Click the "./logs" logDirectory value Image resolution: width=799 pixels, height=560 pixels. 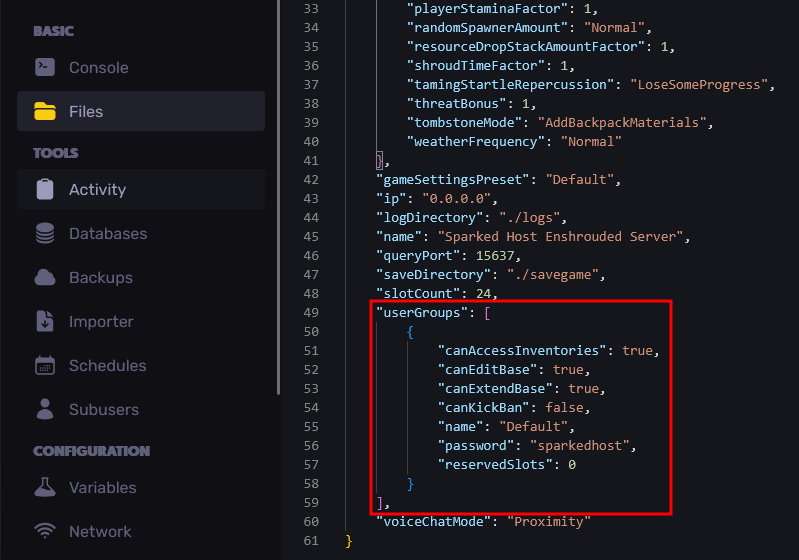click(x=530, y=218)
